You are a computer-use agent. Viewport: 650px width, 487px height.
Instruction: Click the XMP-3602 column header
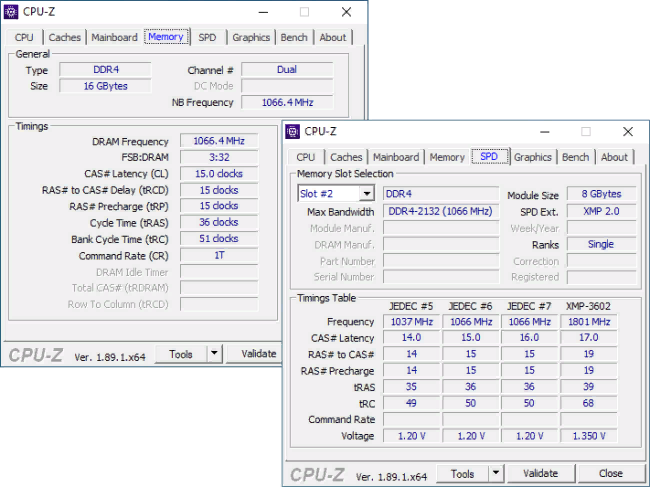coord(588,306)
